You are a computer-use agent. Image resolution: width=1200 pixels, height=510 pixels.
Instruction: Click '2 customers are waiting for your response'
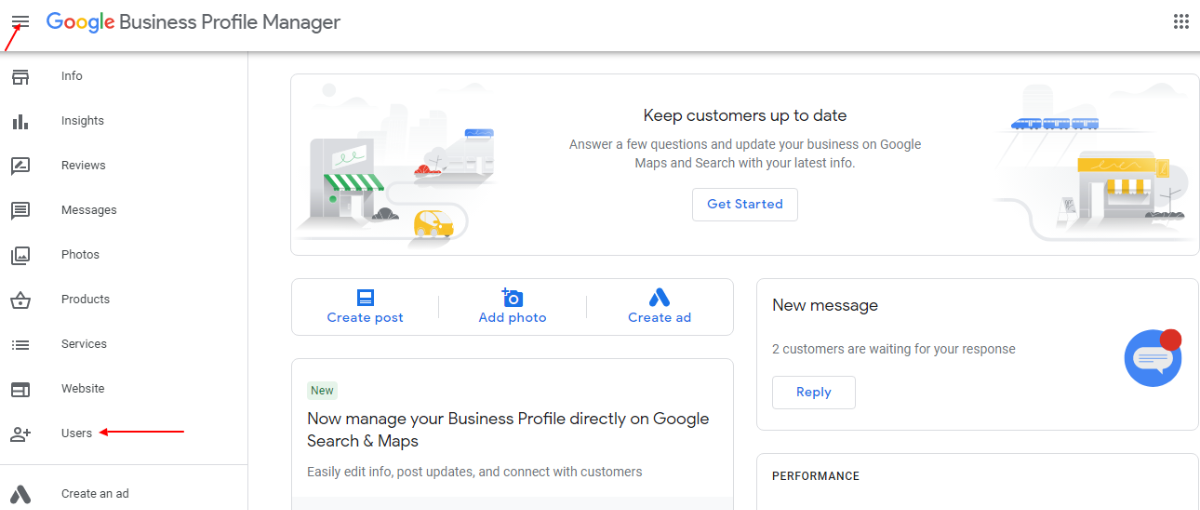click(x=894, y=349)
